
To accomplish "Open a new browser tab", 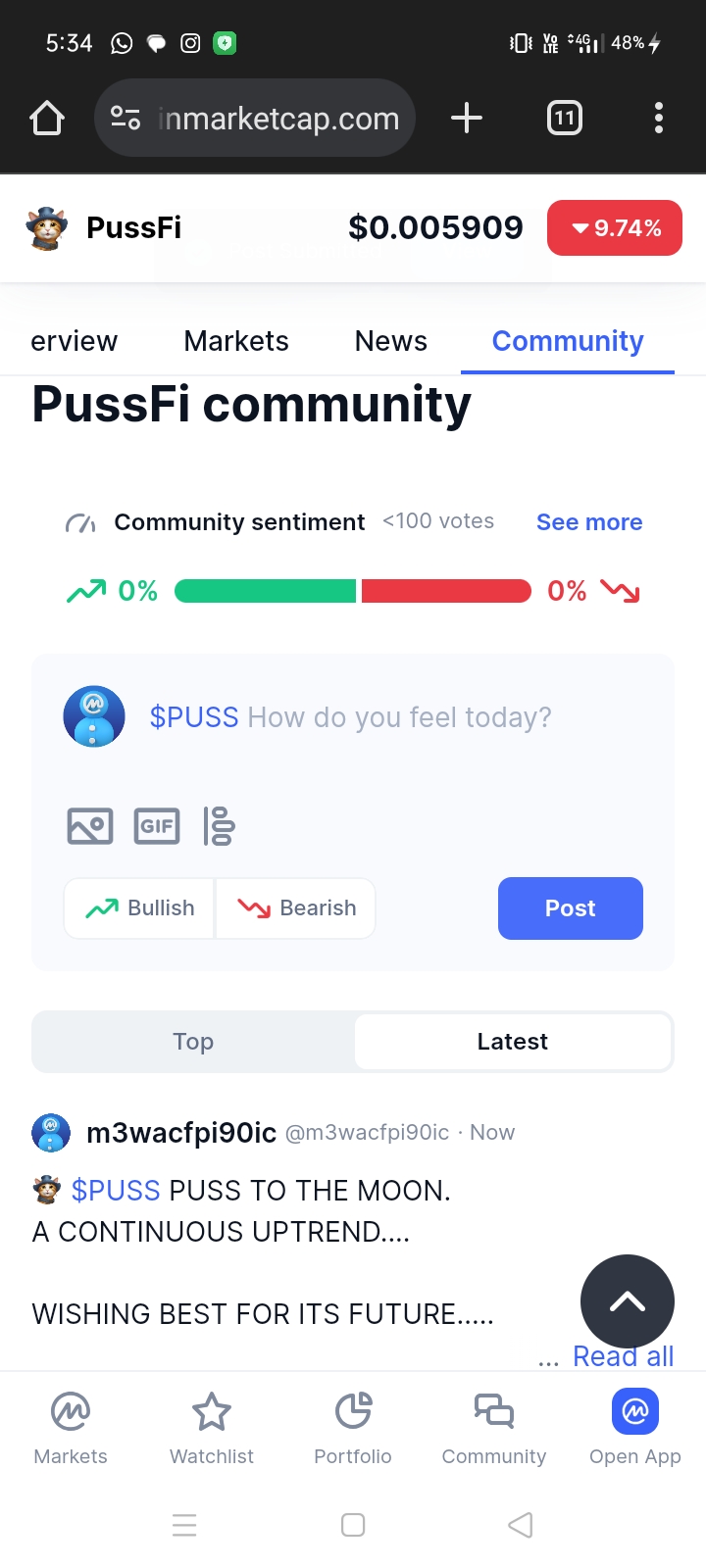I will 467,119.
